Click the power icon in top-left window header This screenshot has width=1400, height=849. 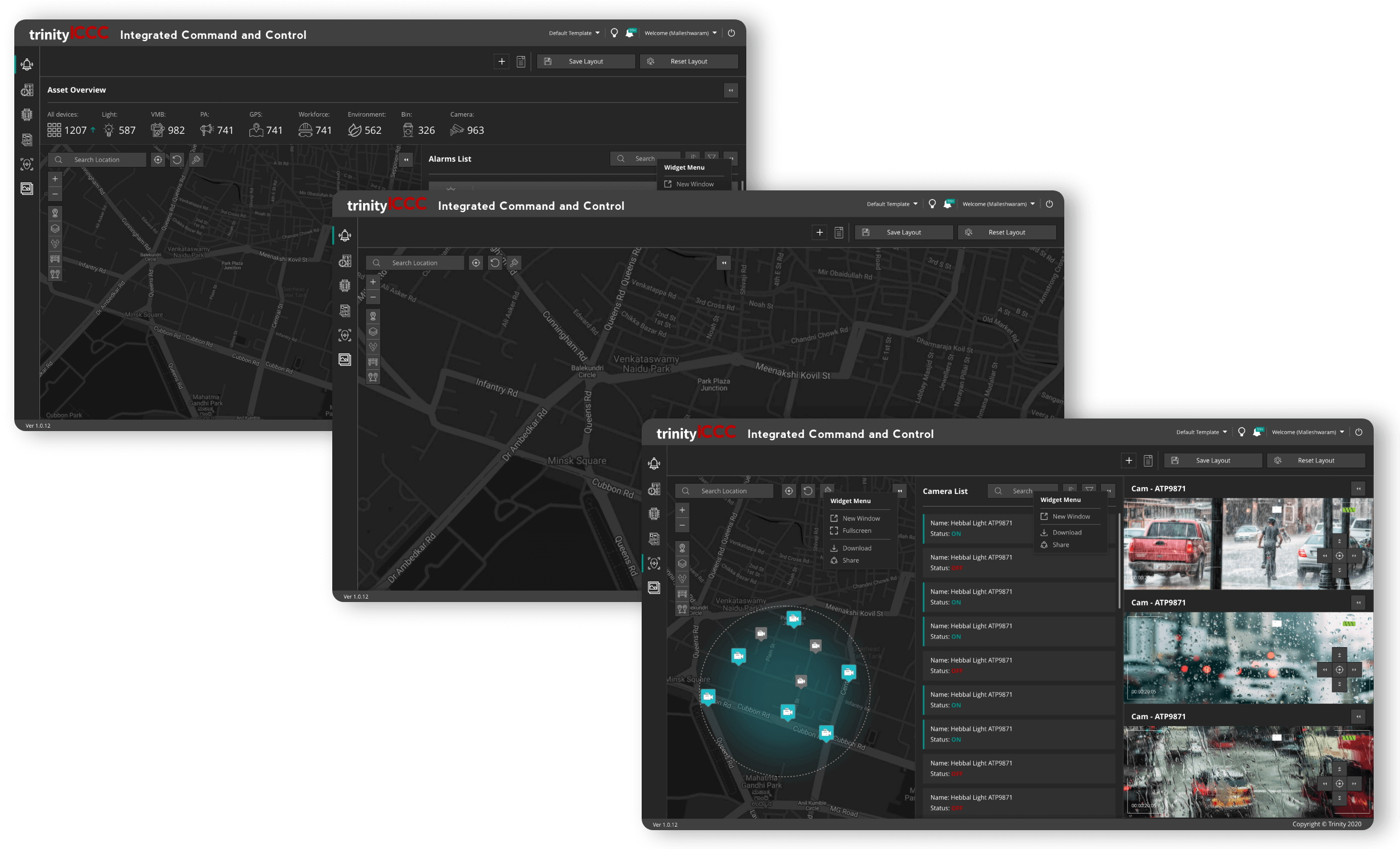click(731, 33)
